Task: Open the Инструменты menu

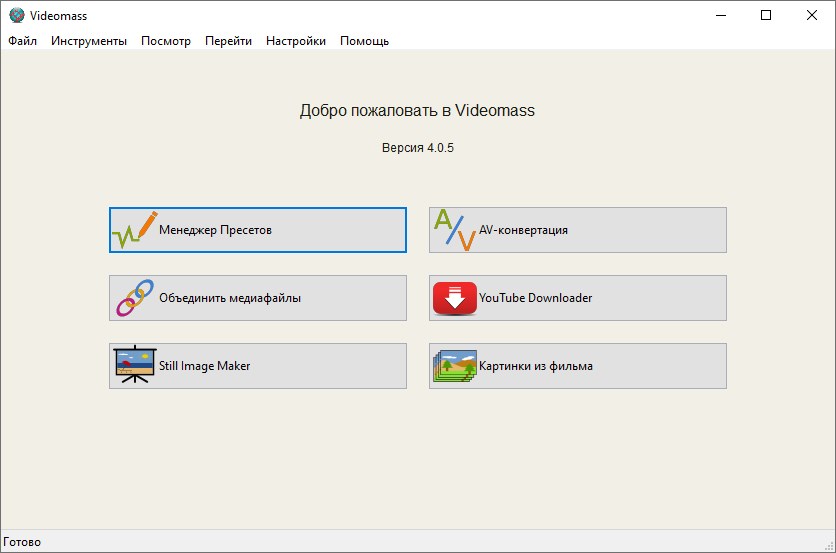Action: tap(89, 41)
